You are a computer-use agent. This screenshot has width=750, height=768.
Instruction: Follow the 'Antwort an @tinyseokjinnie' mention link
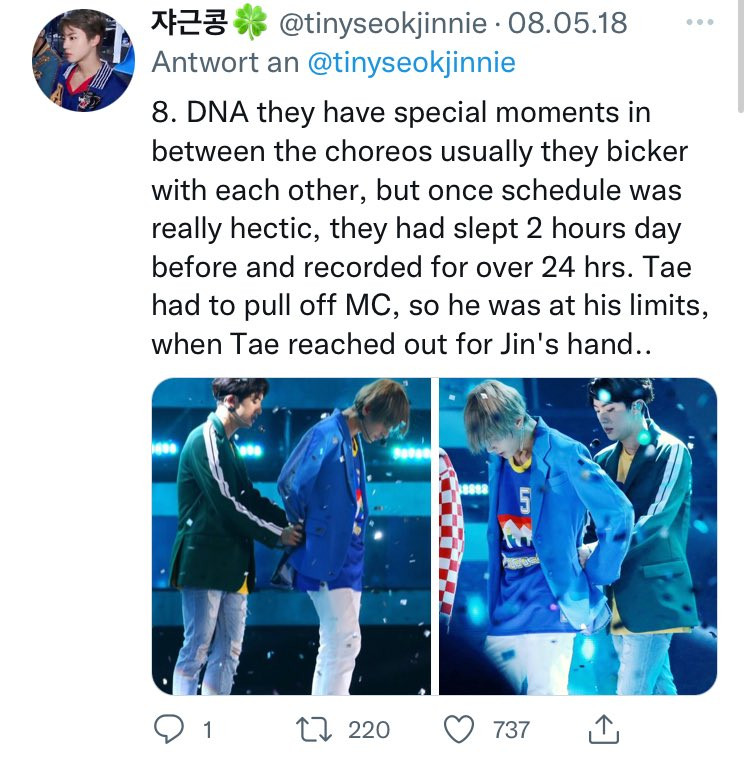pos(411,63)
